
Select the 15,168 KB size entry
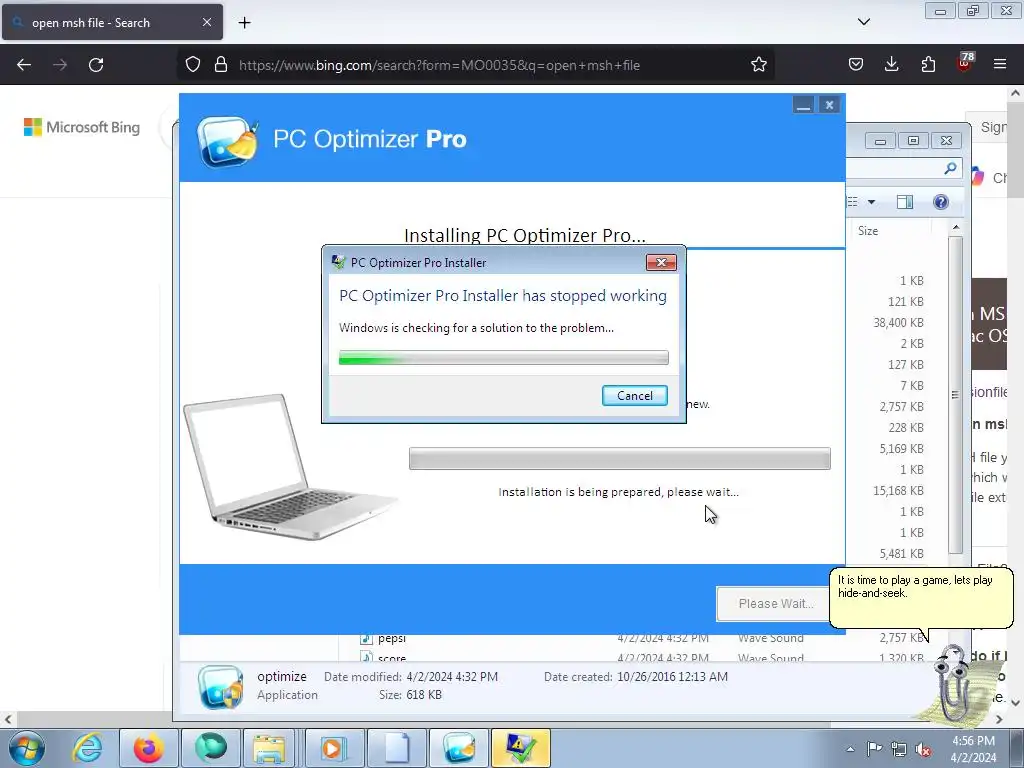(x=898, y=490)
